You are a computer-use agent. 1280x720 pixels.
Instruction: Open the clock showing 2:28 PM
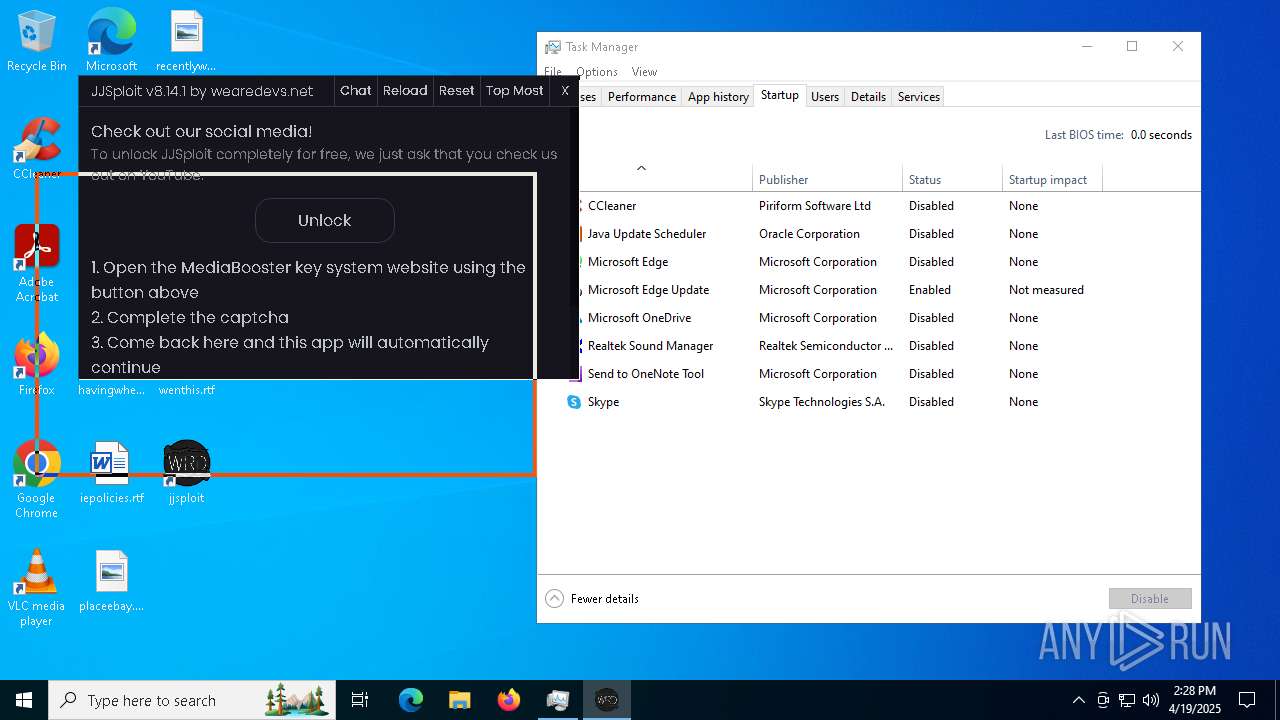1195,700
